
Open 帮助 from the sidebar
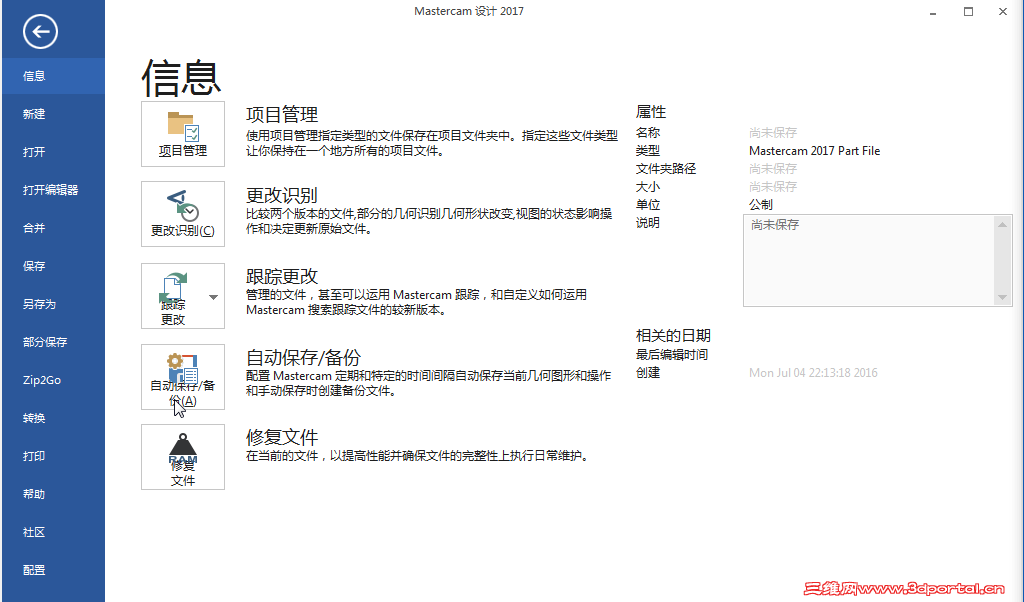pyautogui.click(x=53, y=494)
